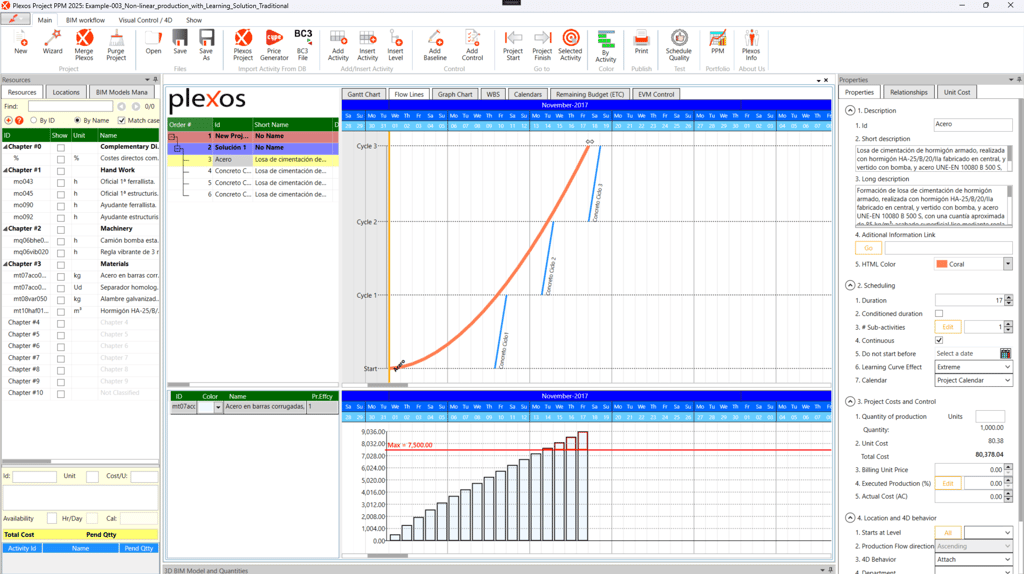
Task: Collapse Chapter #1 tree node
Action: (6, 170)
